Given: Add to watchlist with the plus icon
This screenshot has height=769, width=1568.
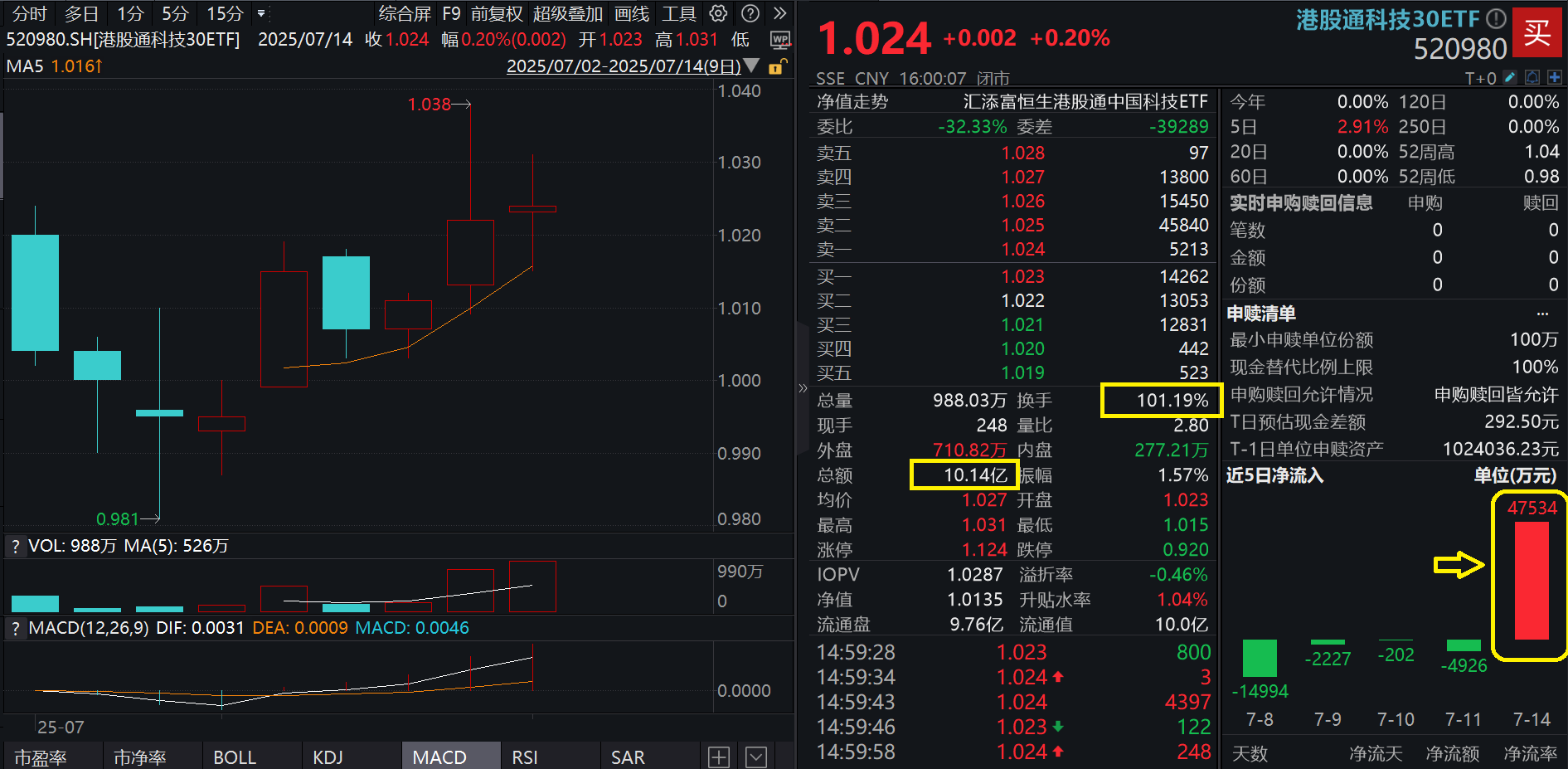Looking at the screenshot, I should 1553,76.
